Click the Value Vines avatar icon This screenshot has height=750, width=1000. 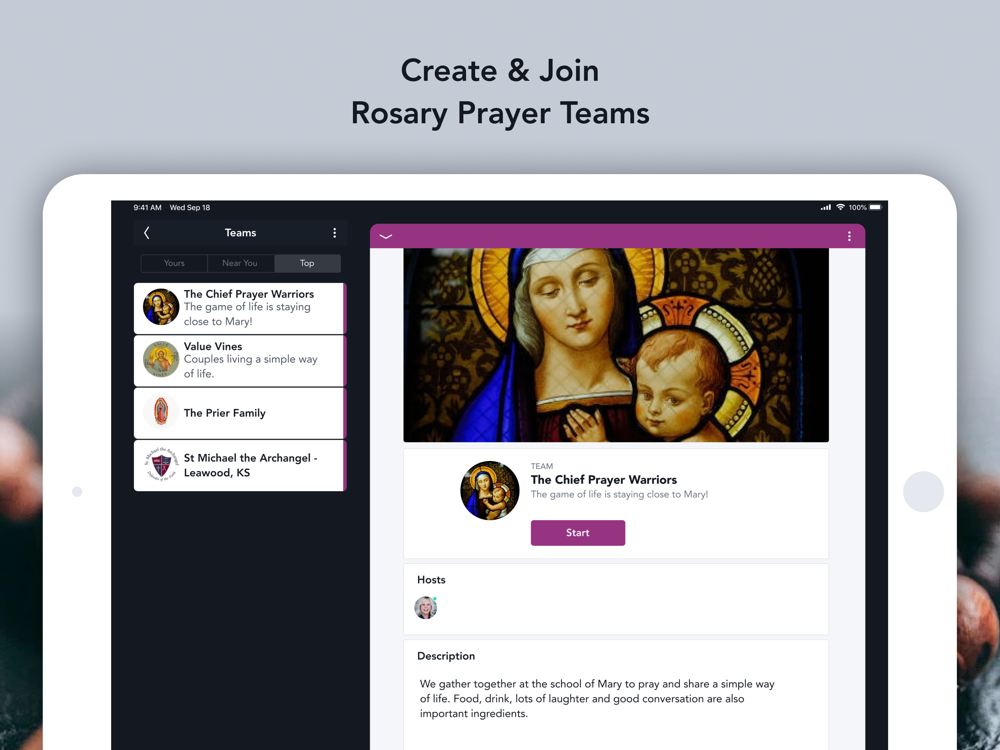tap(161, 359)
